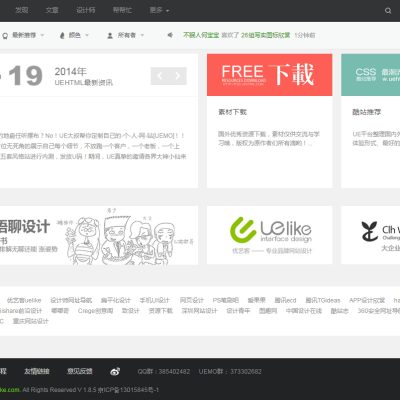Open the Weibo icon in the footer

coord(115,371)
